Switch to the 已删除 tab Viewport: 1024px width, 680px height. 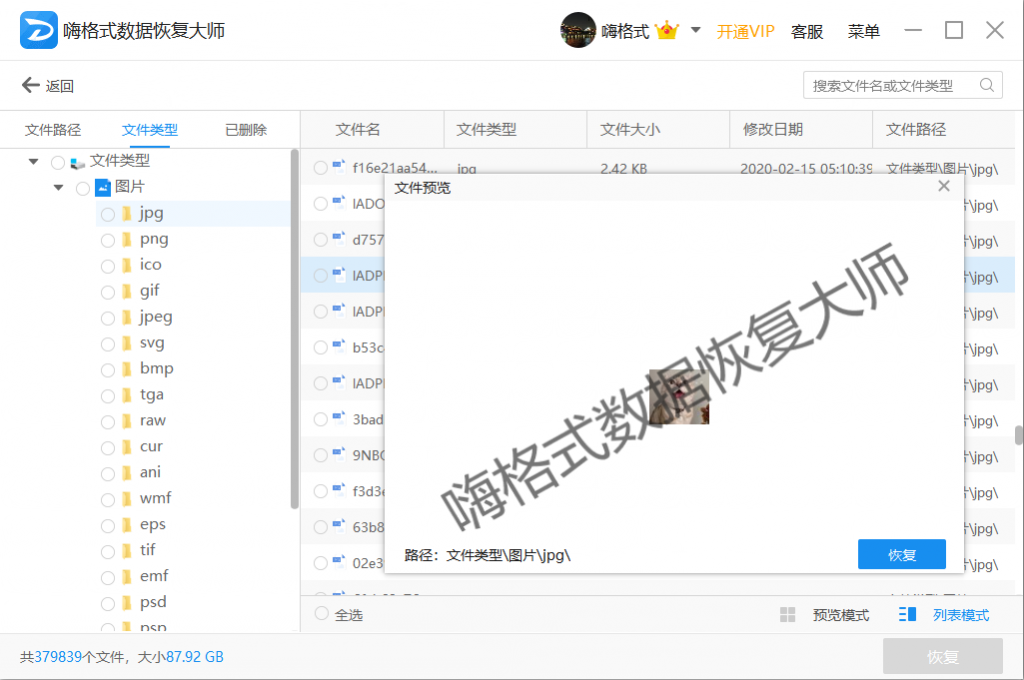(246, 130)
